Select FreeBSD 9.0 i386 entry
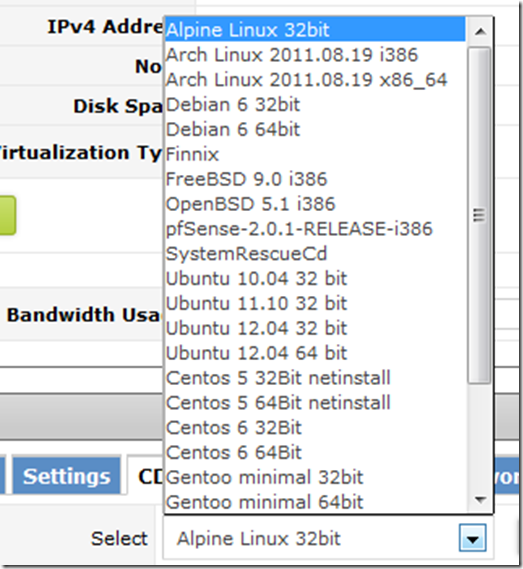 pos(315,179)
